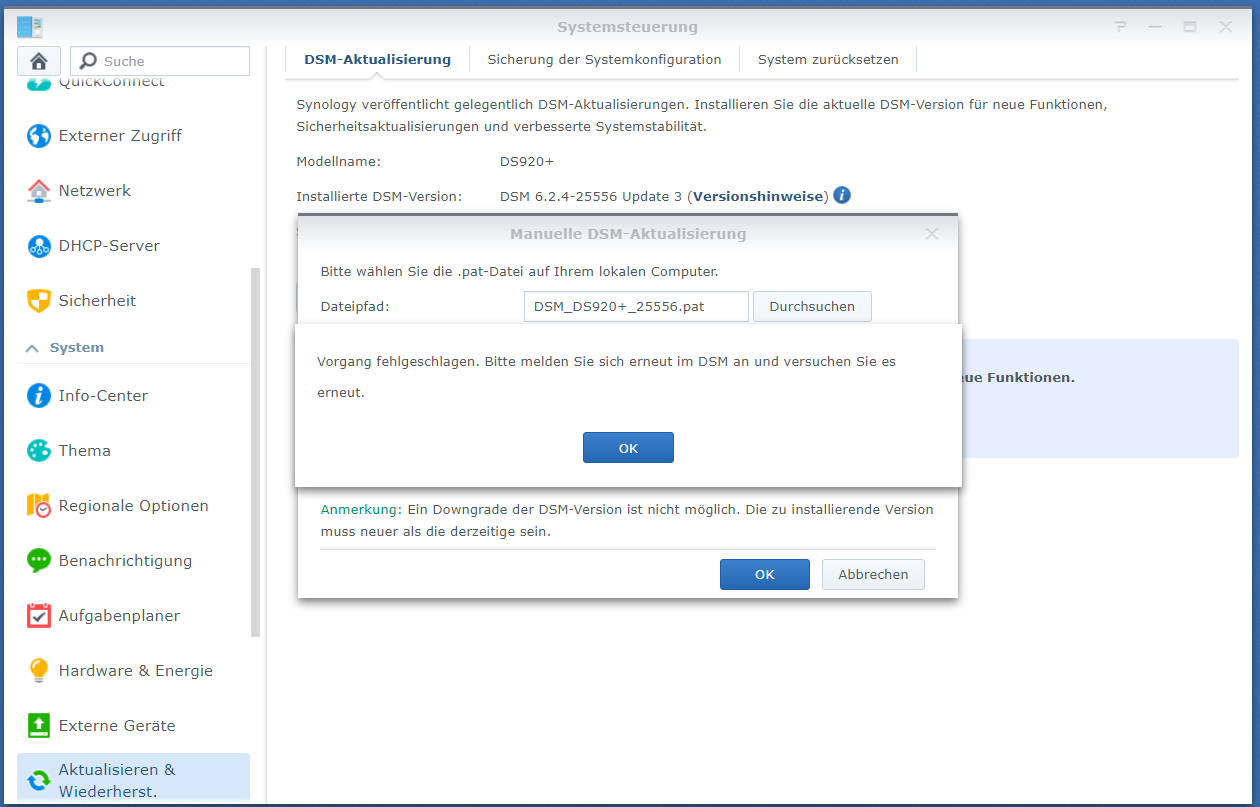Click the Home icon button
The width and height of the screenshot is (1260, 807).
(39, 61)
